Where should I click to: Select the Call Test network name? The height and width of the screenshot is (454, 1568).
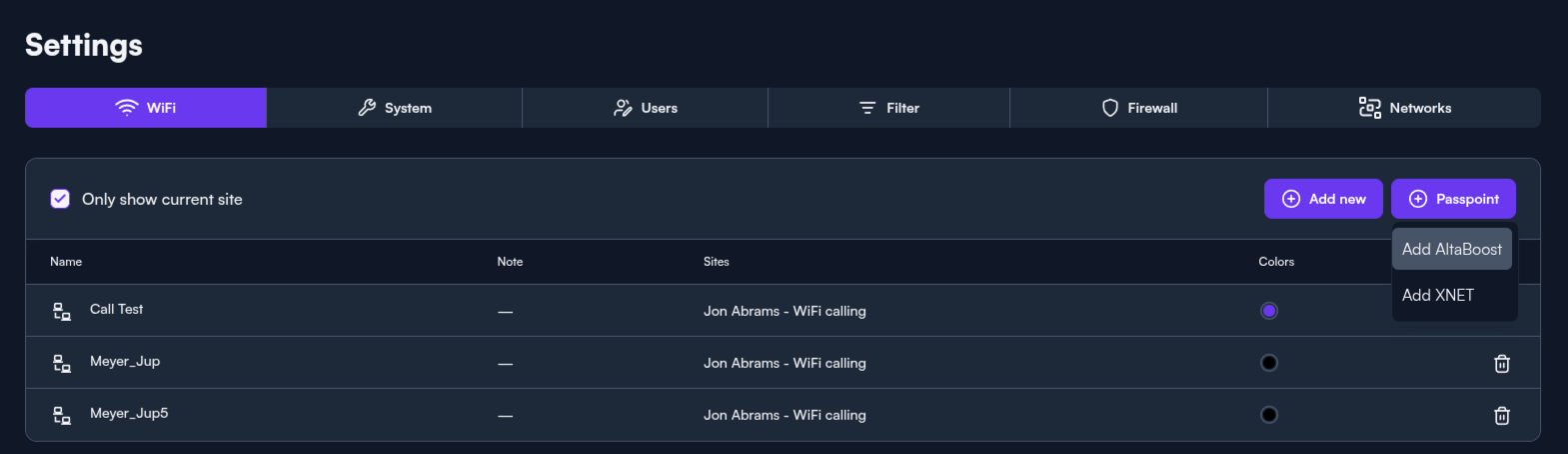[116, 309]
